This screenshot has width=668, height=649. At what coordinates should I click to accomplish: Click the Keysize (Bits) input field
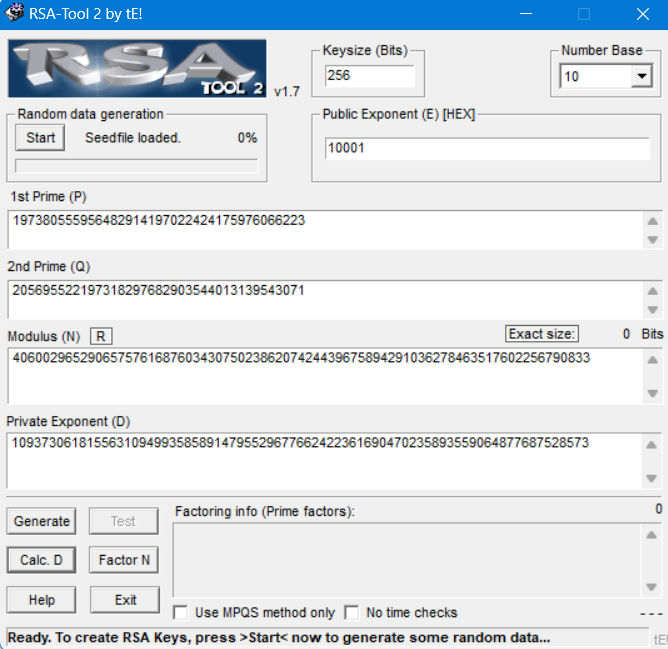coord(369,76)
